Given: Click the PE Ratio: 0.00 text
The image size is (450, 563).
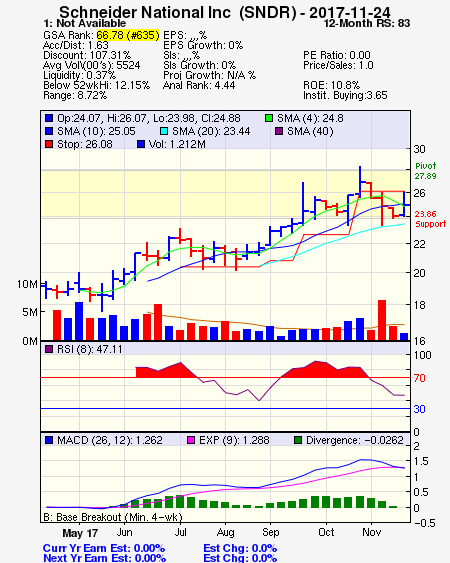Looking at the screenshot, I should 337,55.
